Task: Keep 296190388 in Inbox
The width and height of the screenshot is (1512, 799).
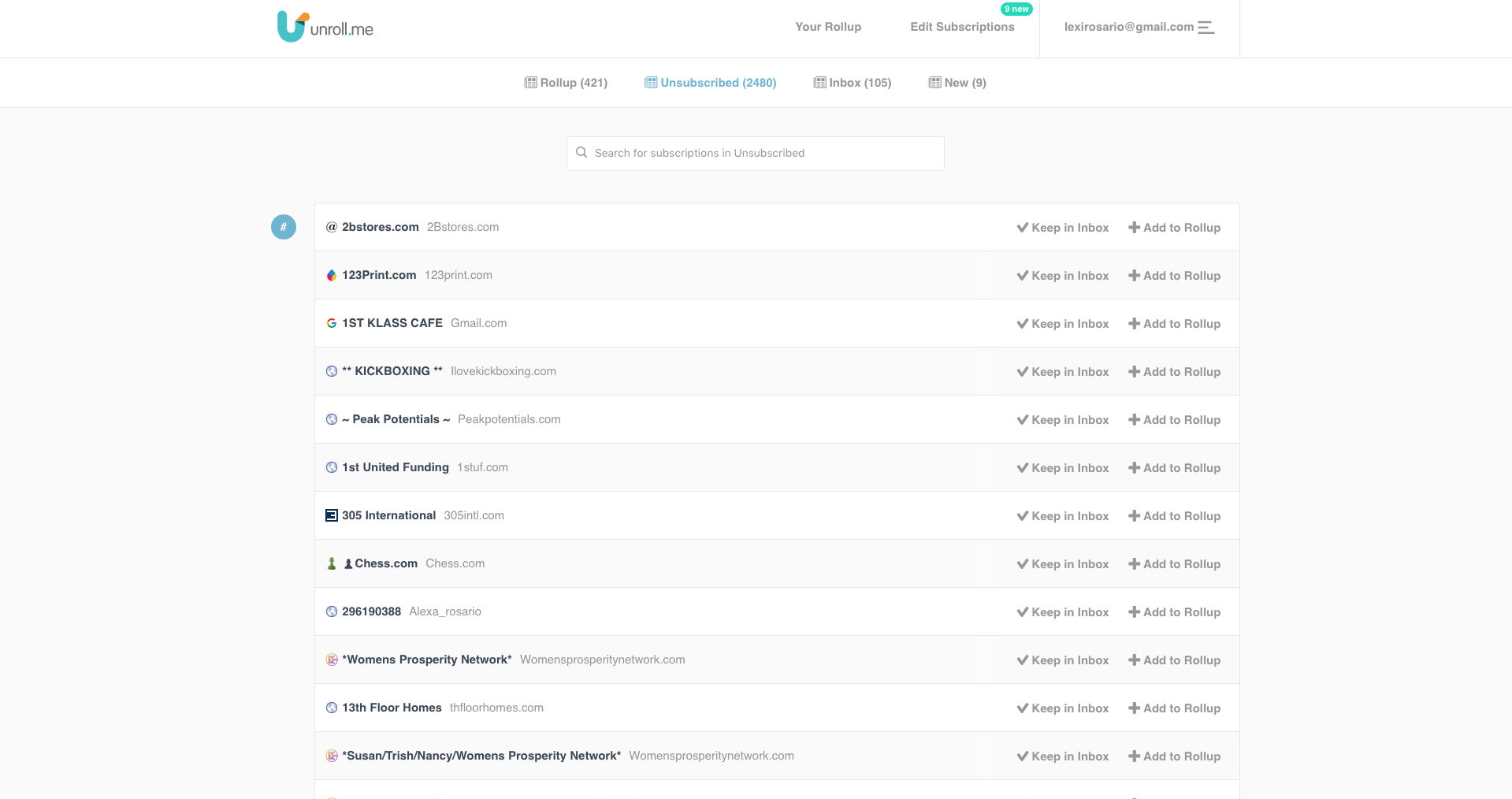Action: (x=1063, y=612)
